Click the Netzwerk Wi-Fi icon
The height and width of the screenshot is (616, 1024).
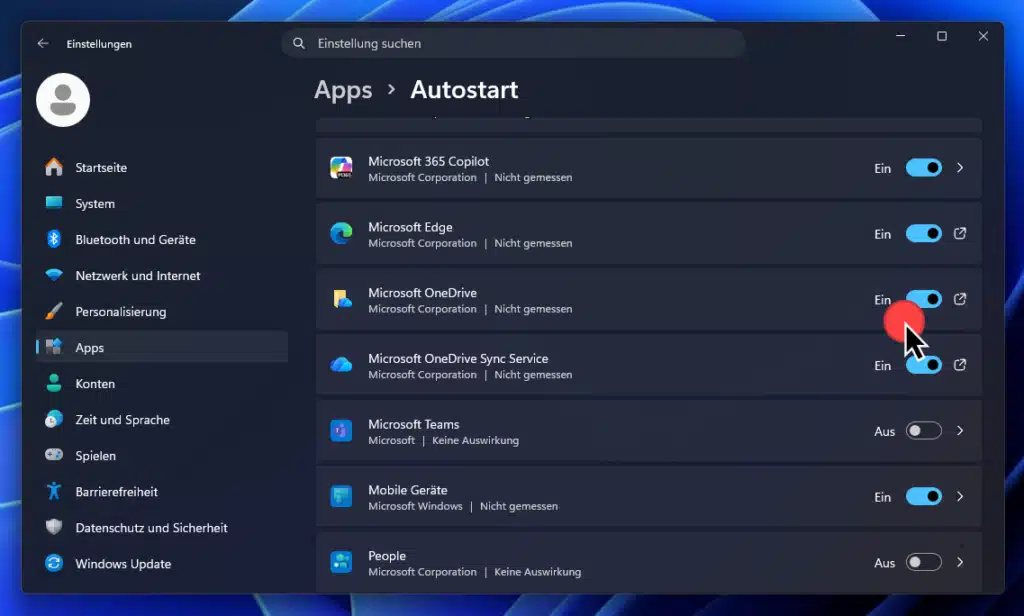pyautogui.click(x=54, y=275)
